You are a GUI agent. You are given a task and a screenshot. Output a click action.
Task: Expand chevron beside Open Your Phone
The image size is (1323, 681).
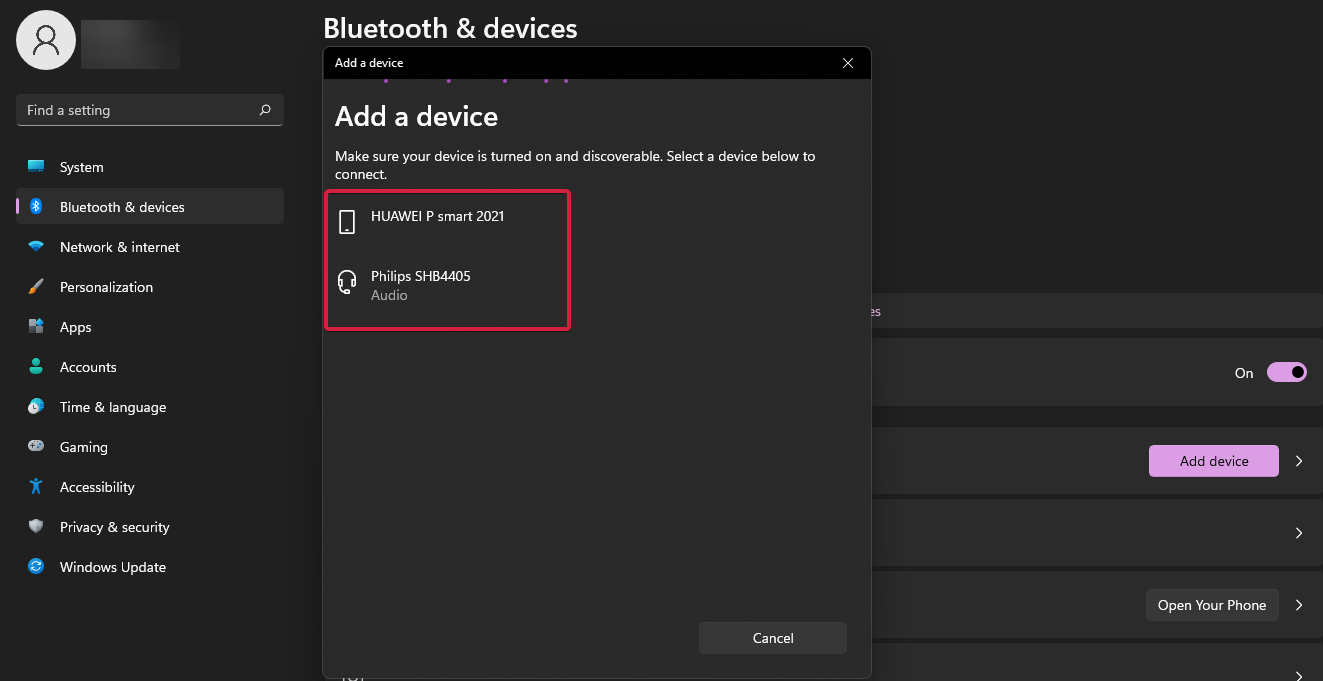pos(1299,605)
